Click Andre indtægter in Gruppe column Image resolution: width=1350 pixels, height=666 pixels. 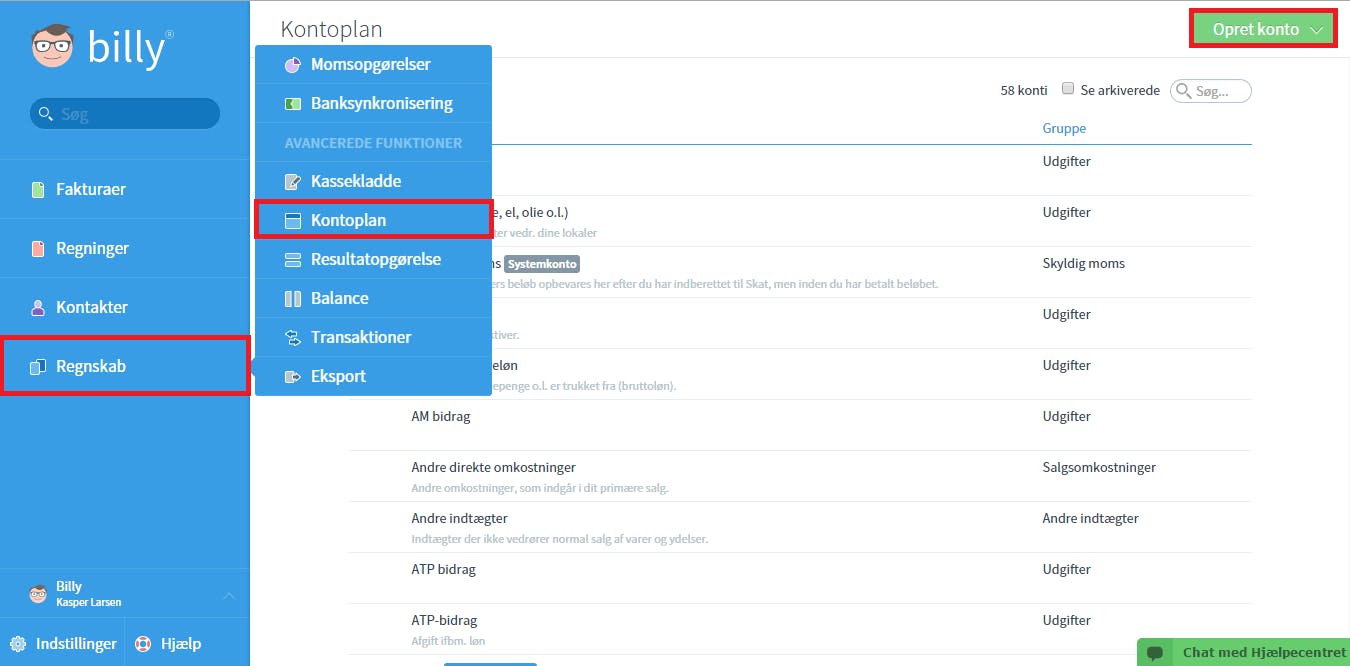[x=1091, y=519]
